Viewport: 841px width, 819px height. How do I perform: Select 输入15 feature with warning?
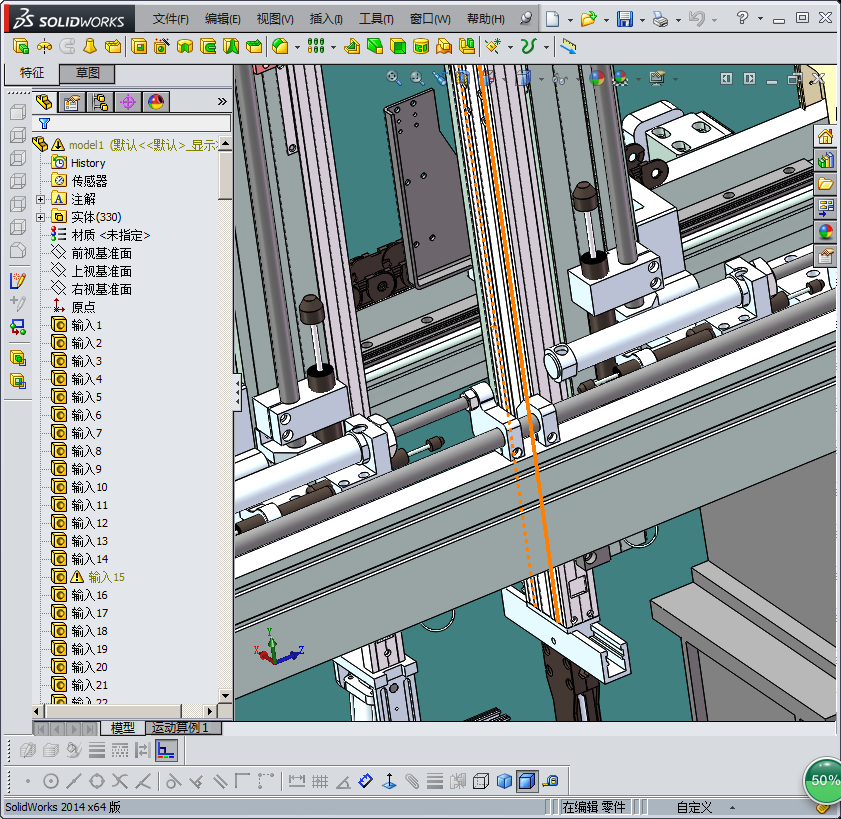coord(106,577)
